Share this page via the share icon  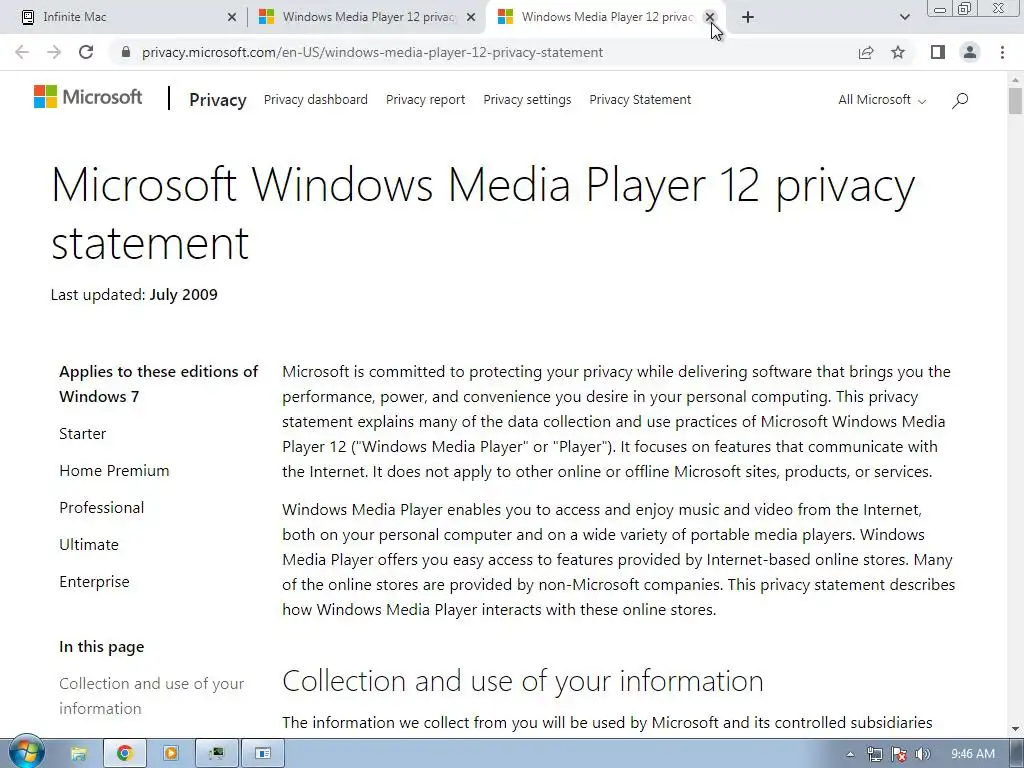click(866, 52)
